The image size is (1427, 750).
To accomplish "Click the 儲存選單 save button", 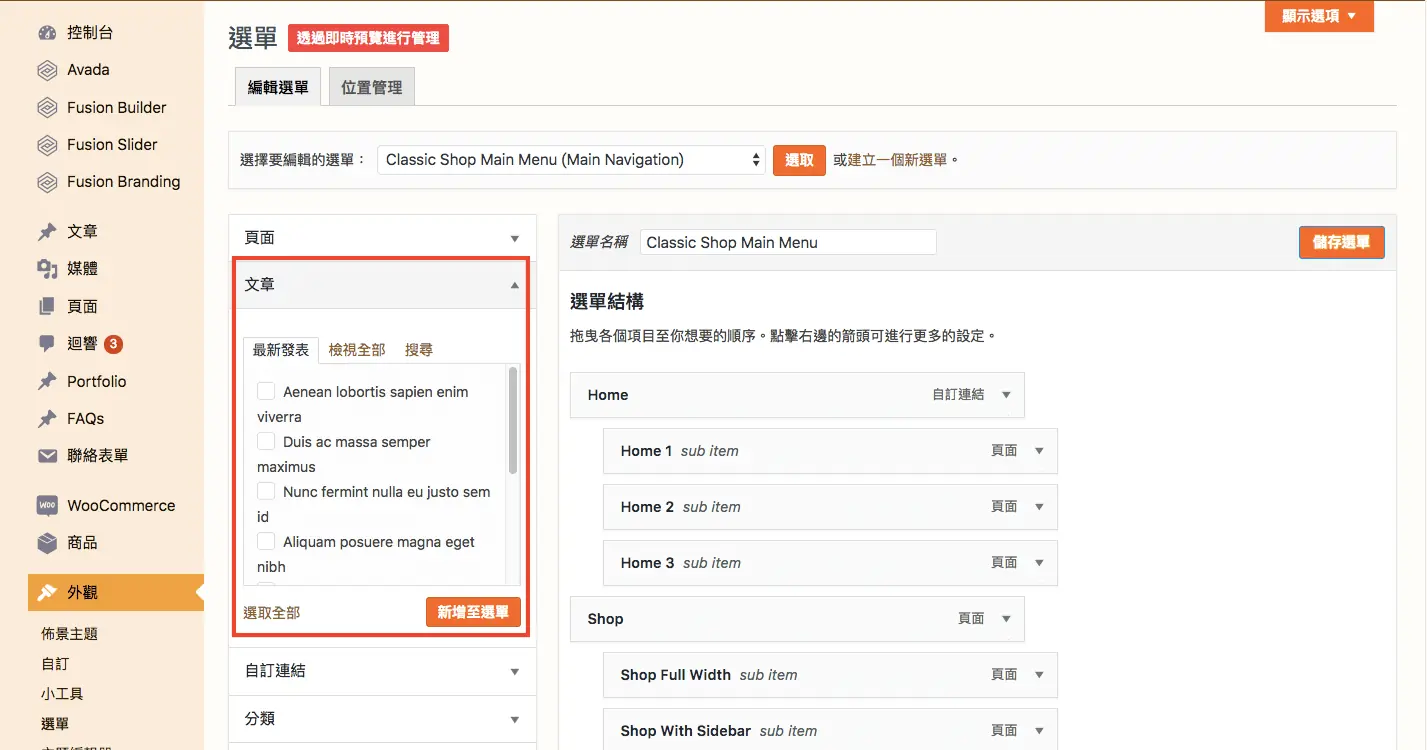I will tap(1341, 242).
